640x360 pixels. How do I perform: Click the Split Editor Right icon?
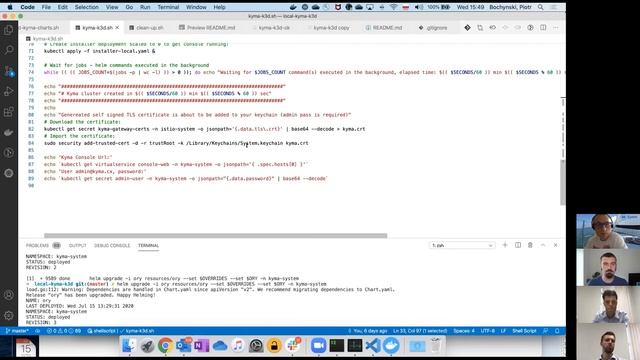click(543, 28)
